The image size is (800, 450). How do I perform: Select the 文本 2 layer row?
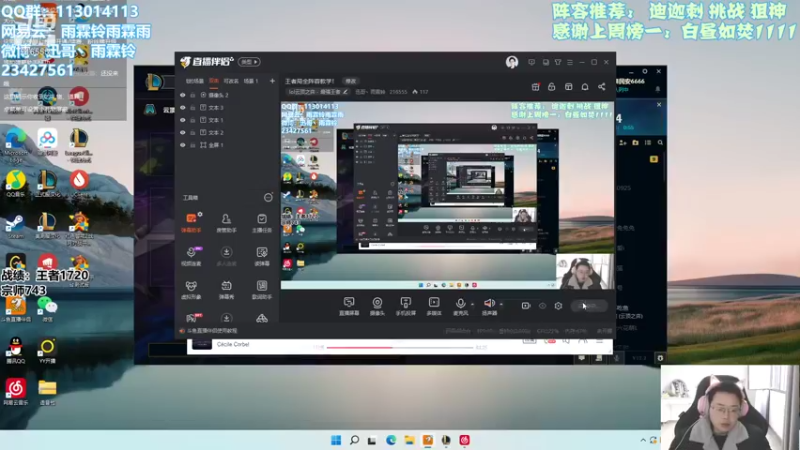coord(226,133)
